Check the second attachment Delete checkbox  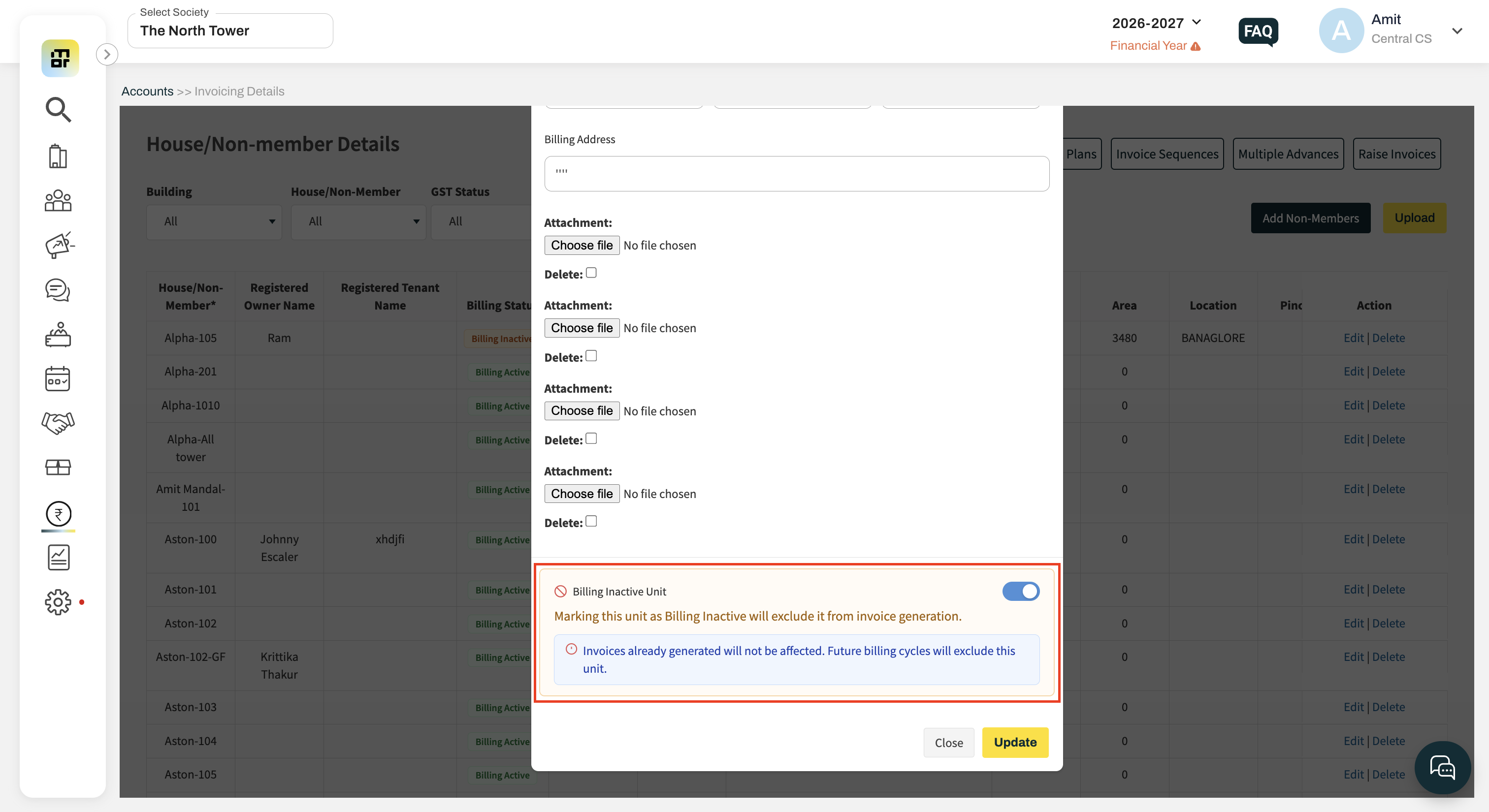coord(591,356)
